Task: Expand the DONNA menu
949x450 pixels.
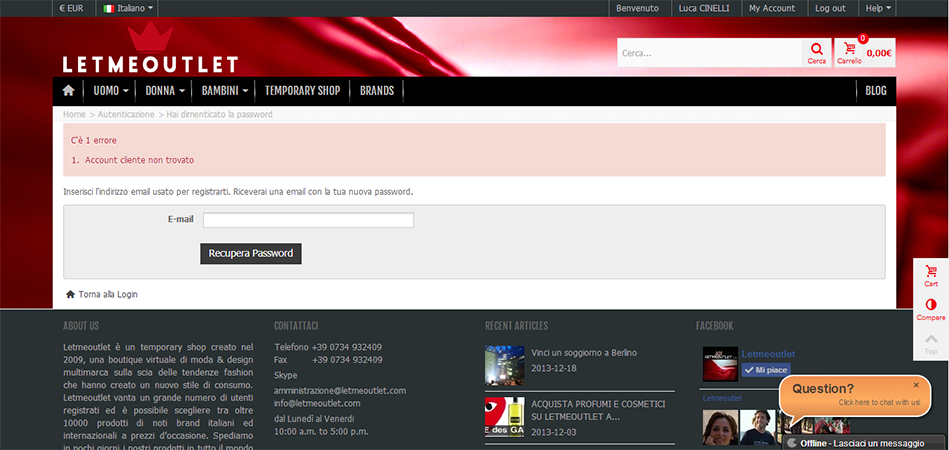Action: coord(165,91)
